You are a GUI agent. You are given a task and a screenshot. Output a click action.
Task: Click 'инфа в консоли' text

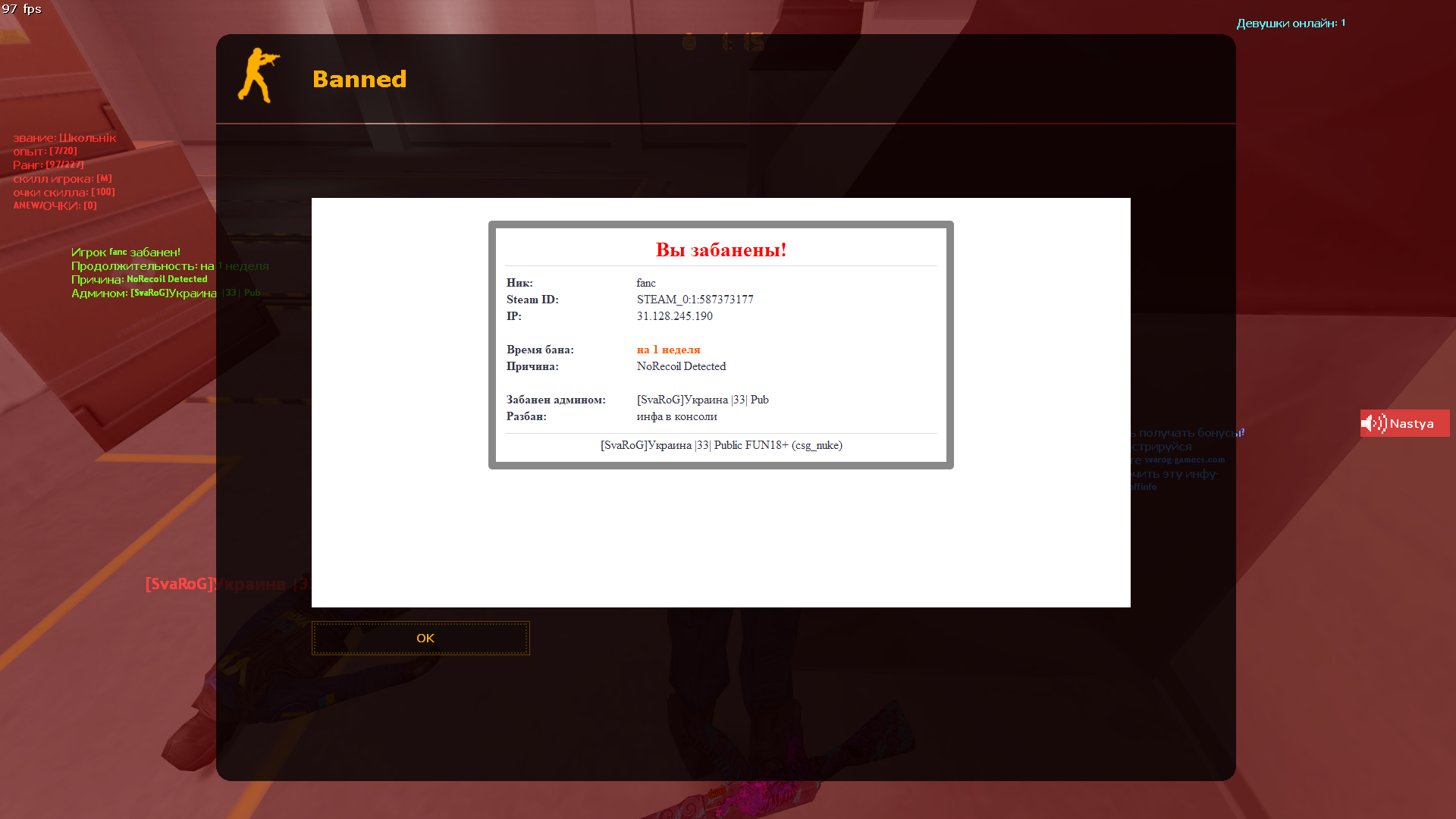[x=676, y=416]
